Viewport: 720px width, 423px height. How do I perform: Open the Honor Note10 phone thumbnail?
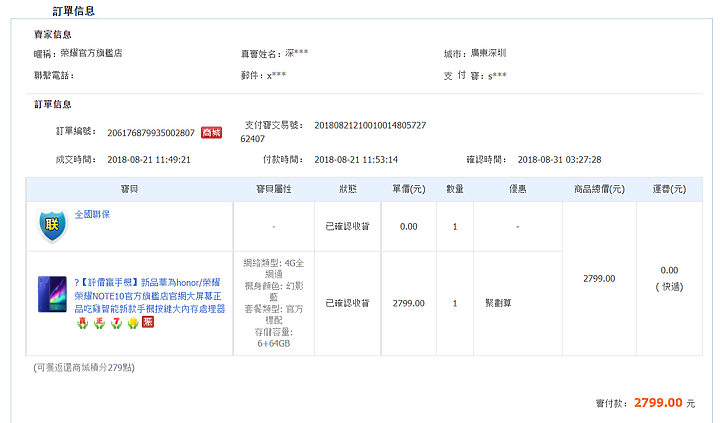click(52, 294)
